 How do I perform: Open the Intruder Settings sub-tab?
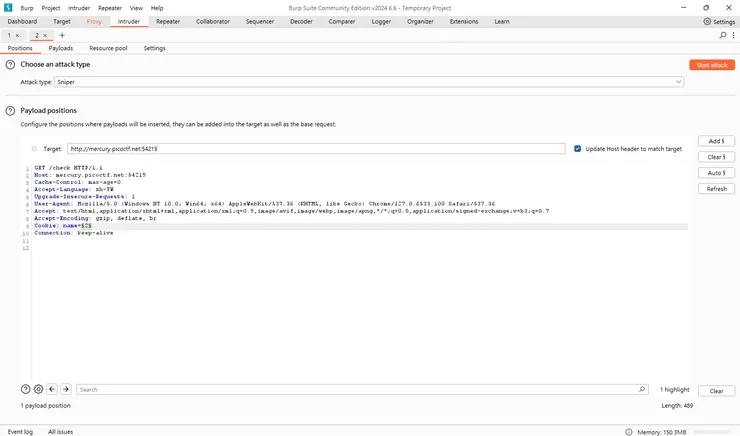point(155,48)
